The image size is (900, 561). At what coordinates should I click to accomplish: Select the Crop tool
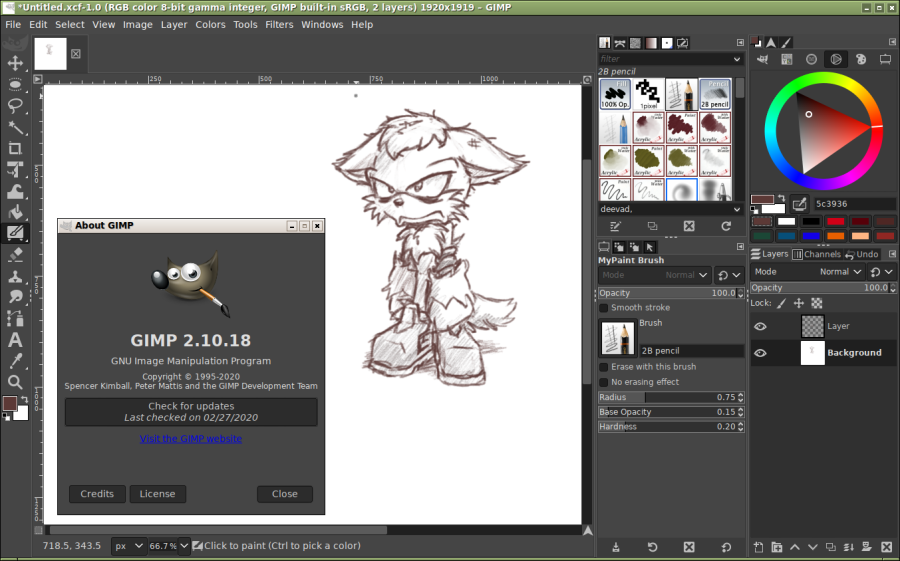[15, 148]
